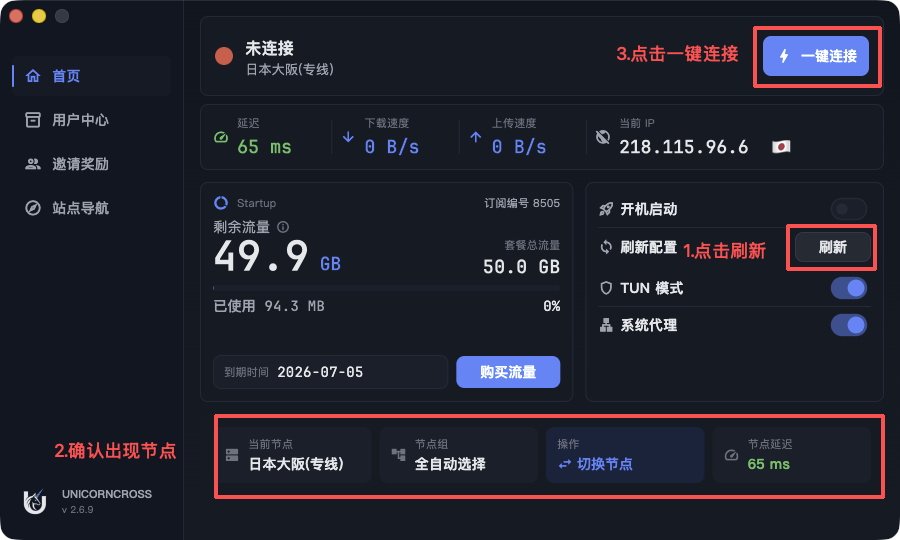Click the 订阅编号 8505 text
The height and width of the screenshot is (540, 900).
522,203
